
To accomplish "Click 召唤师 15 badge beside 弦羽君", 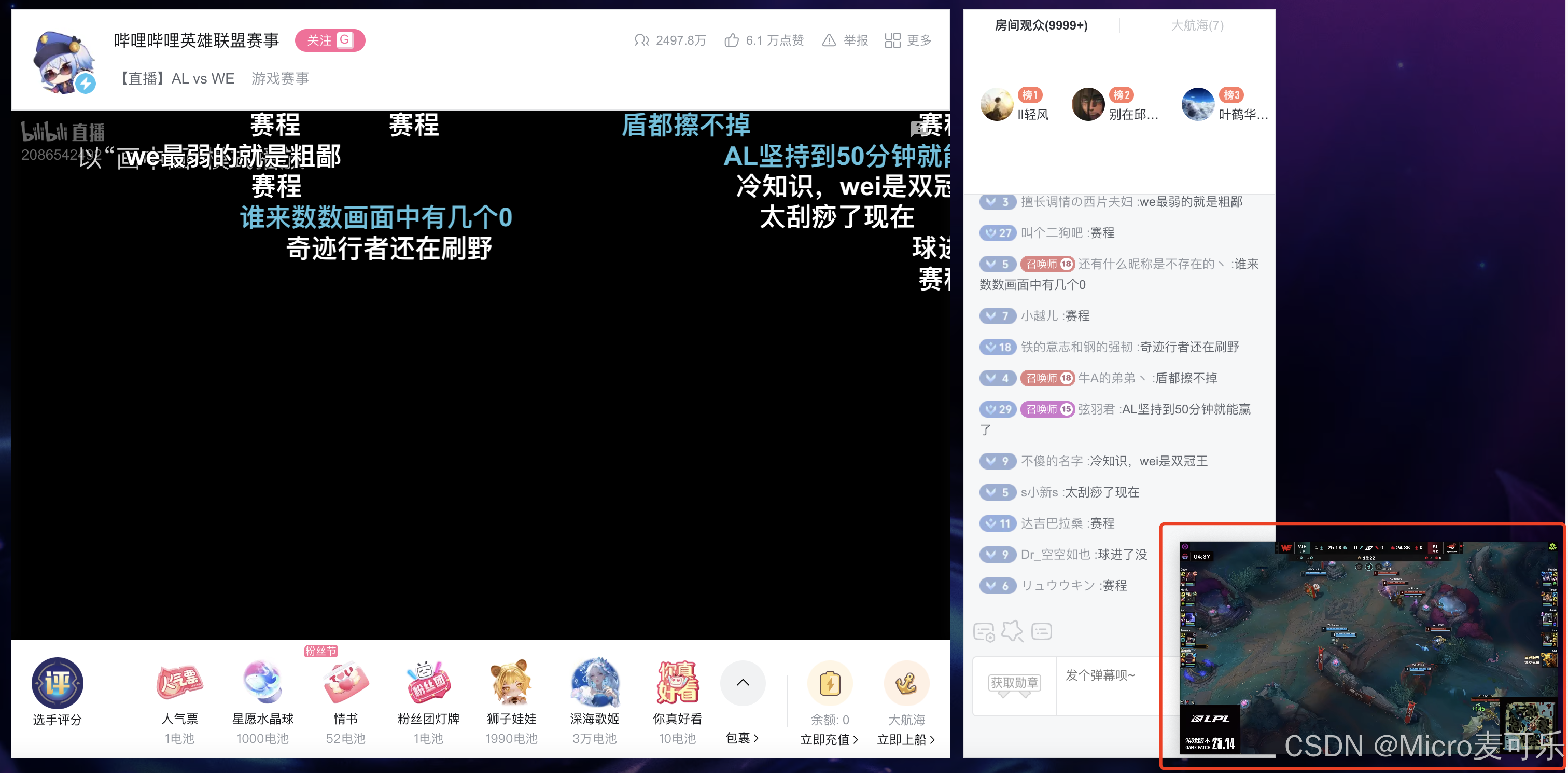I will coord(1046,409).
